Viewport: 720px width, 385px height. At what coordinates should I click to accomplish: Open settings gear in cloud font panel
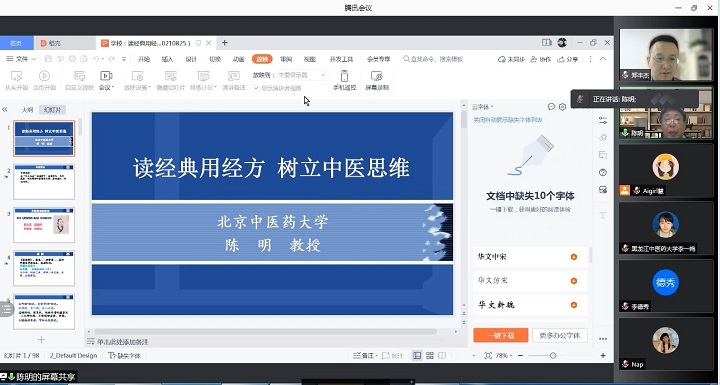(x=562, y=107)
